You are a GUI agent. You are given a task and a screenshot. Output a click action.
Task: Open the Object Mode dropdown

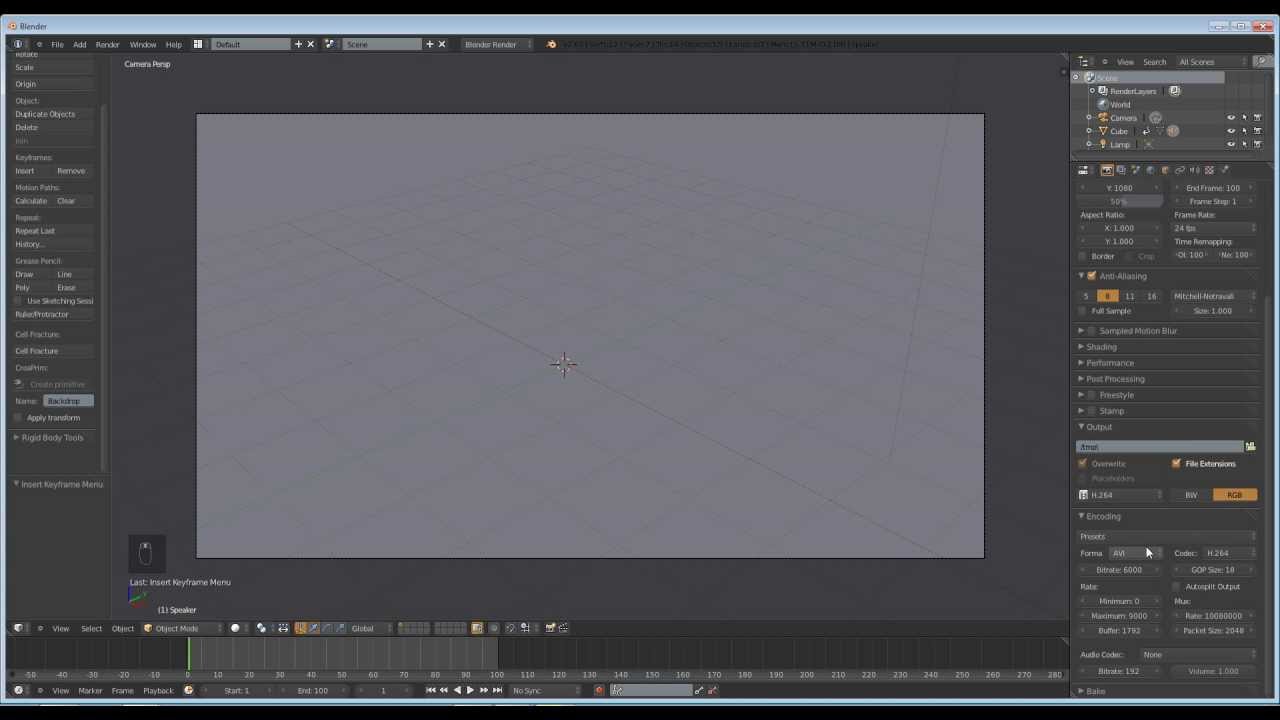(183, 628)
